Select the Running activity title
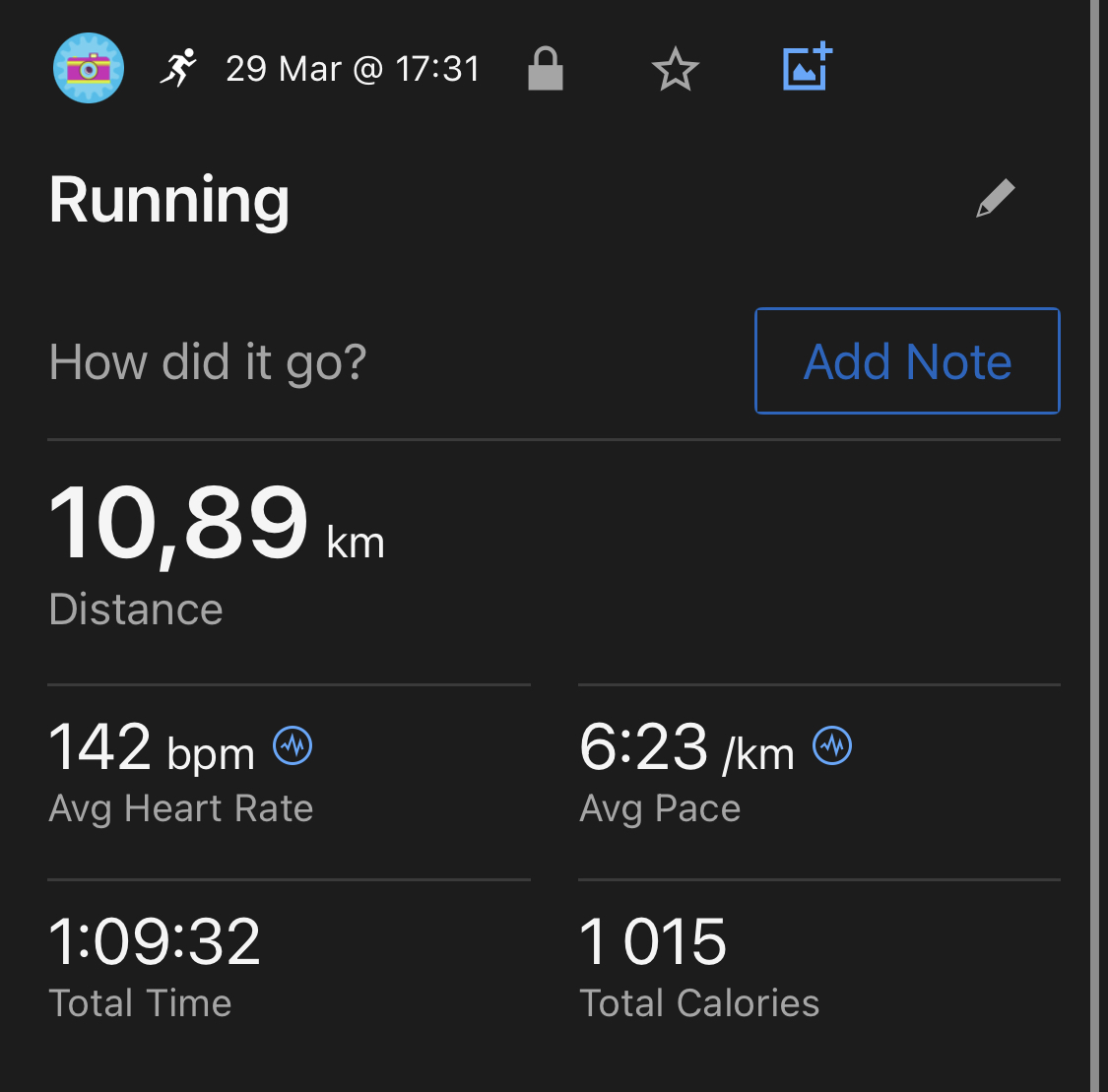Viewport: 1108px width, 1092px height. (169, 200)
